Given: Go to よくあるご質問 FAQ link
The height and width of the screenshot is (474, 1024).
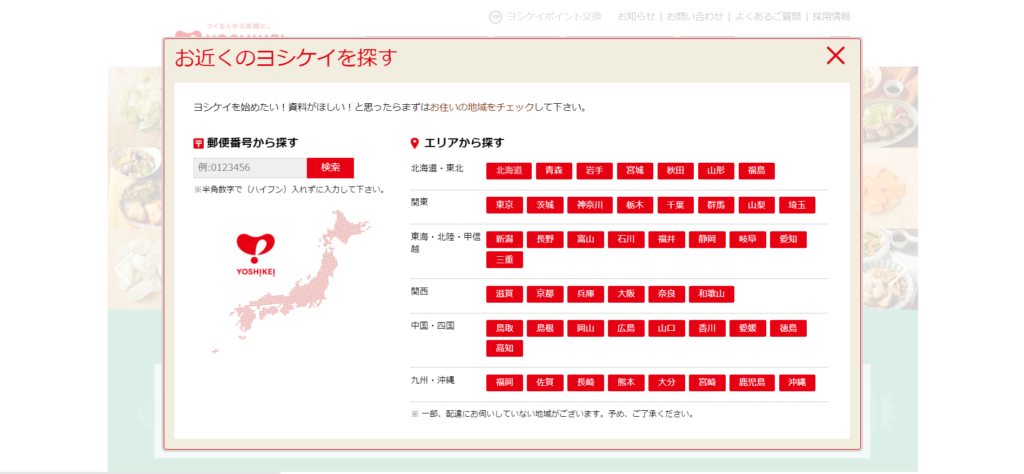Looking at the screenshot, I should 768,17.
